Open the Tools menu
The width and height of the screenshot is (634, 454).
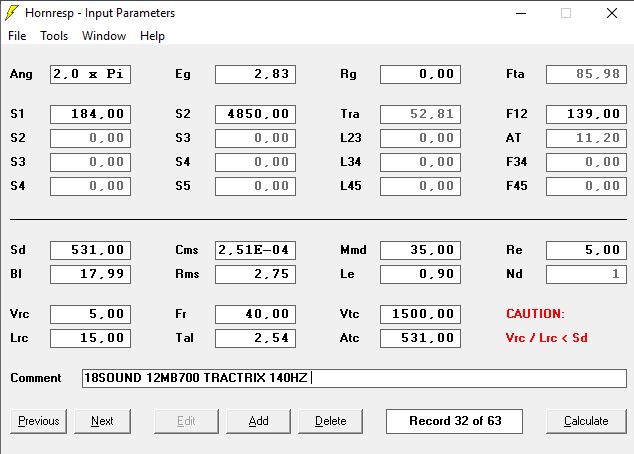click(x=54, y=36)
